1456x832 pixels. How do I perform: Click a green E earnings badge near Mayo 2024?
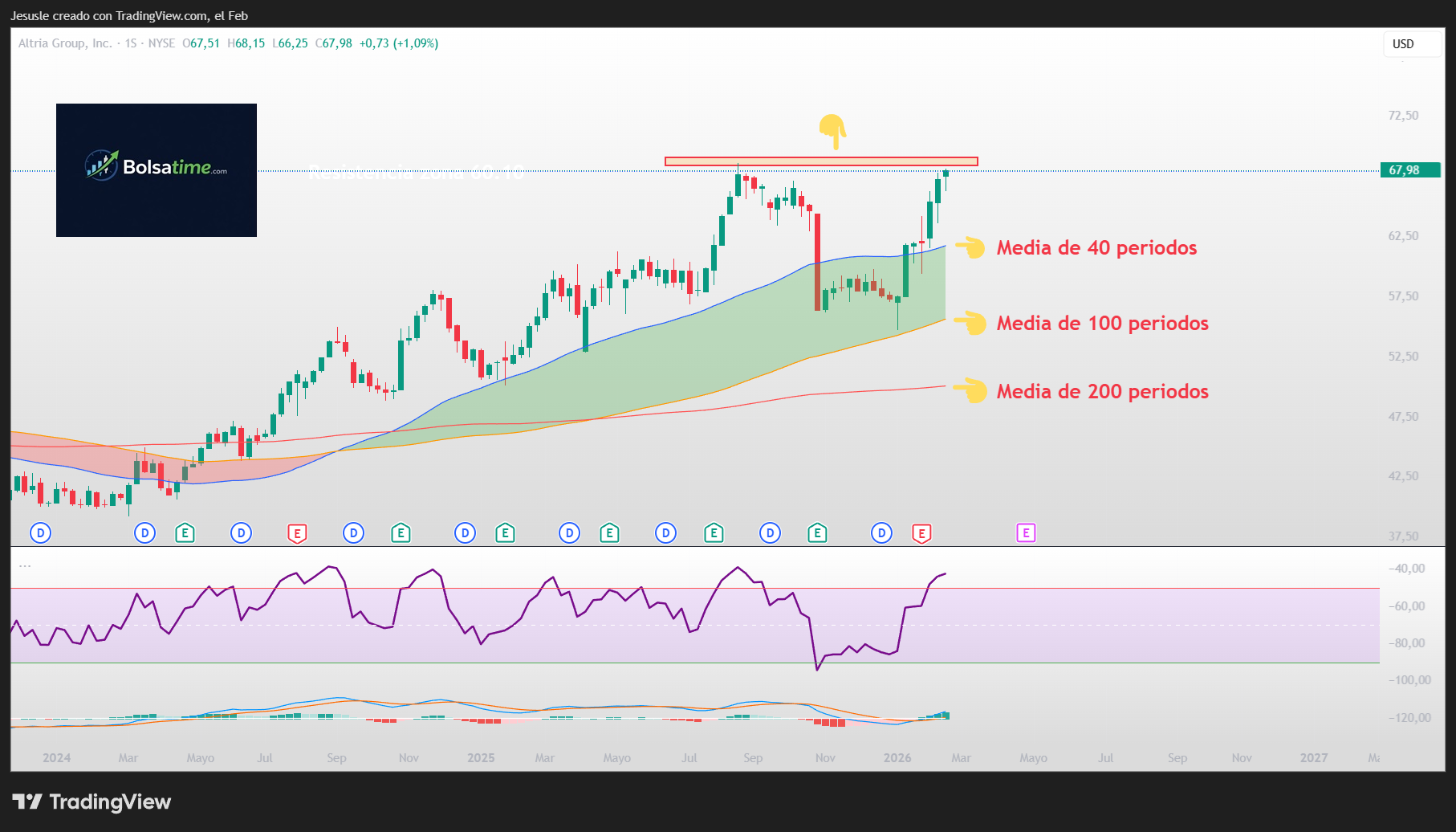coord(185,532)
